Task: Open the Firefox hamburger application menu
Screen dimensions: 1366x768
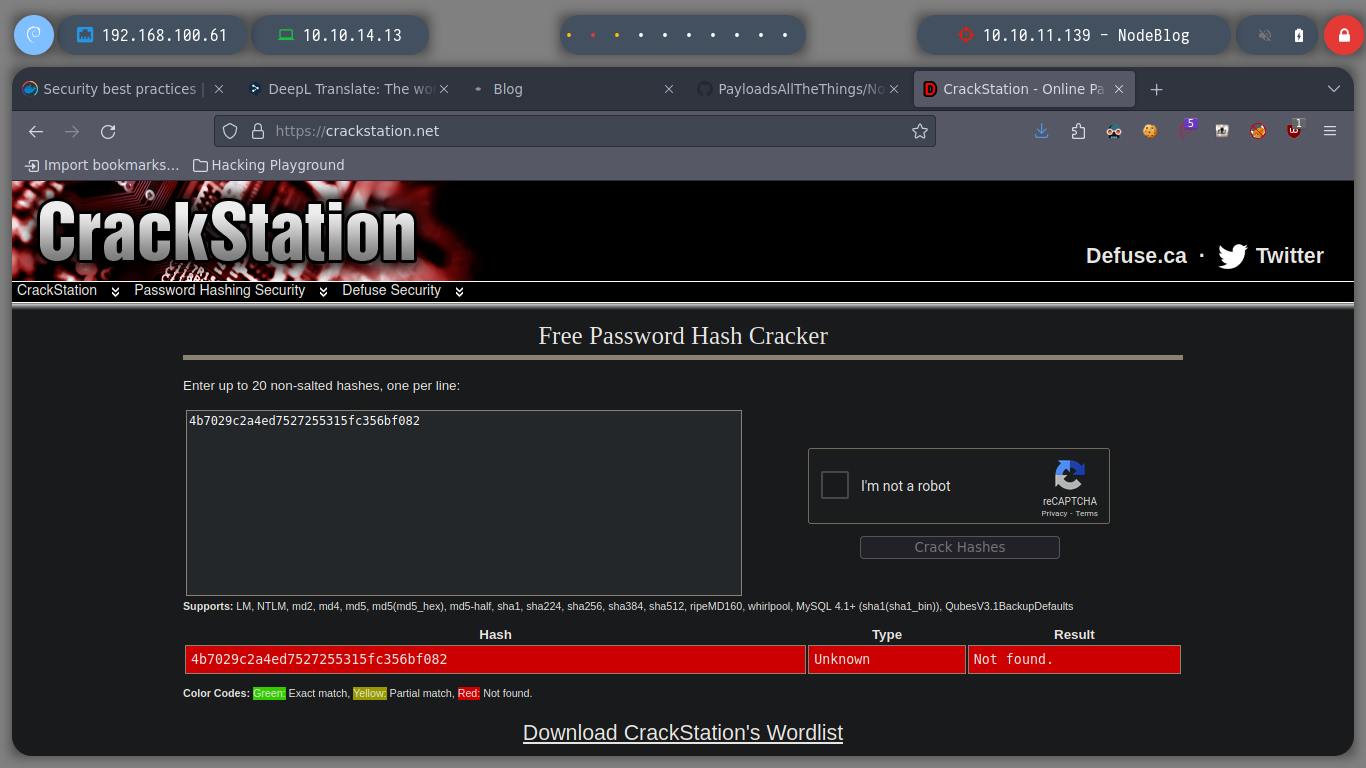Action: pyautogui.click(x=1330, y=131)
